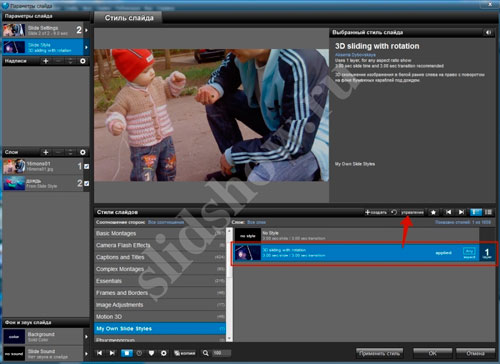Click the zoom value field showing 100
Image resolution: width=500 pixels, height=364 pixels.
tap(221, 353)
